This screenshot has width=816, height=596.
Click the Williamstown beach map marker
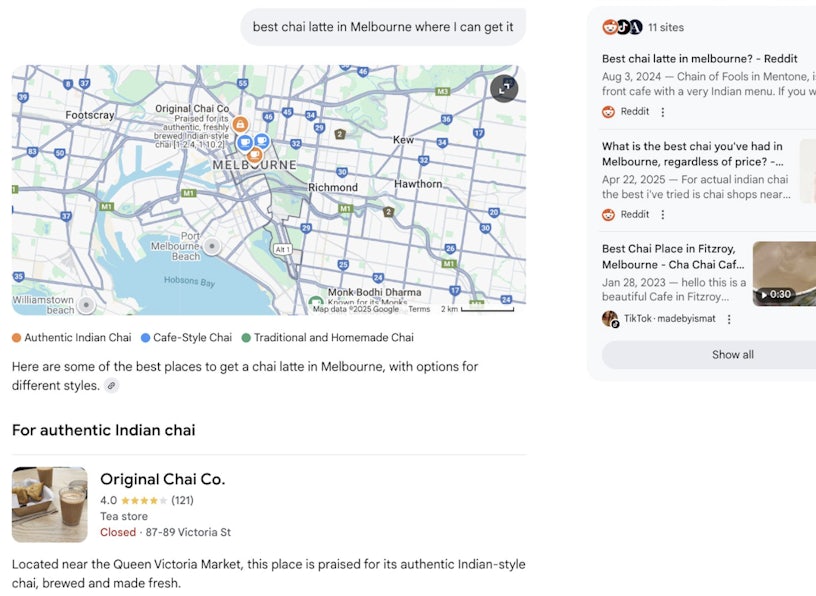pos(87,304)
